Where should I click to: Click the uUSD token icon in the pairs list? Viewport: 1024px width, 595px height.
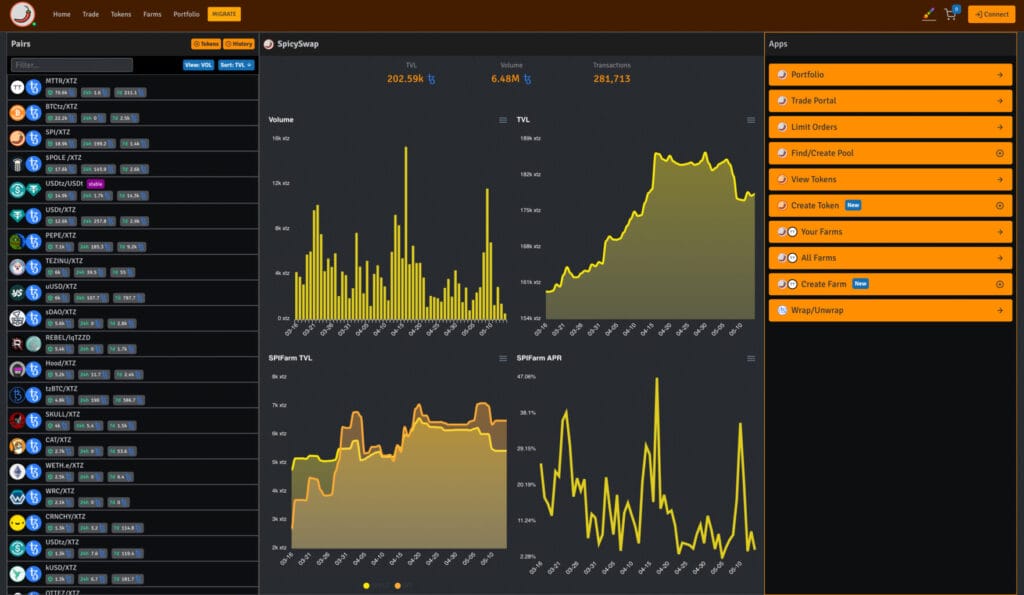tap(17, 292)
